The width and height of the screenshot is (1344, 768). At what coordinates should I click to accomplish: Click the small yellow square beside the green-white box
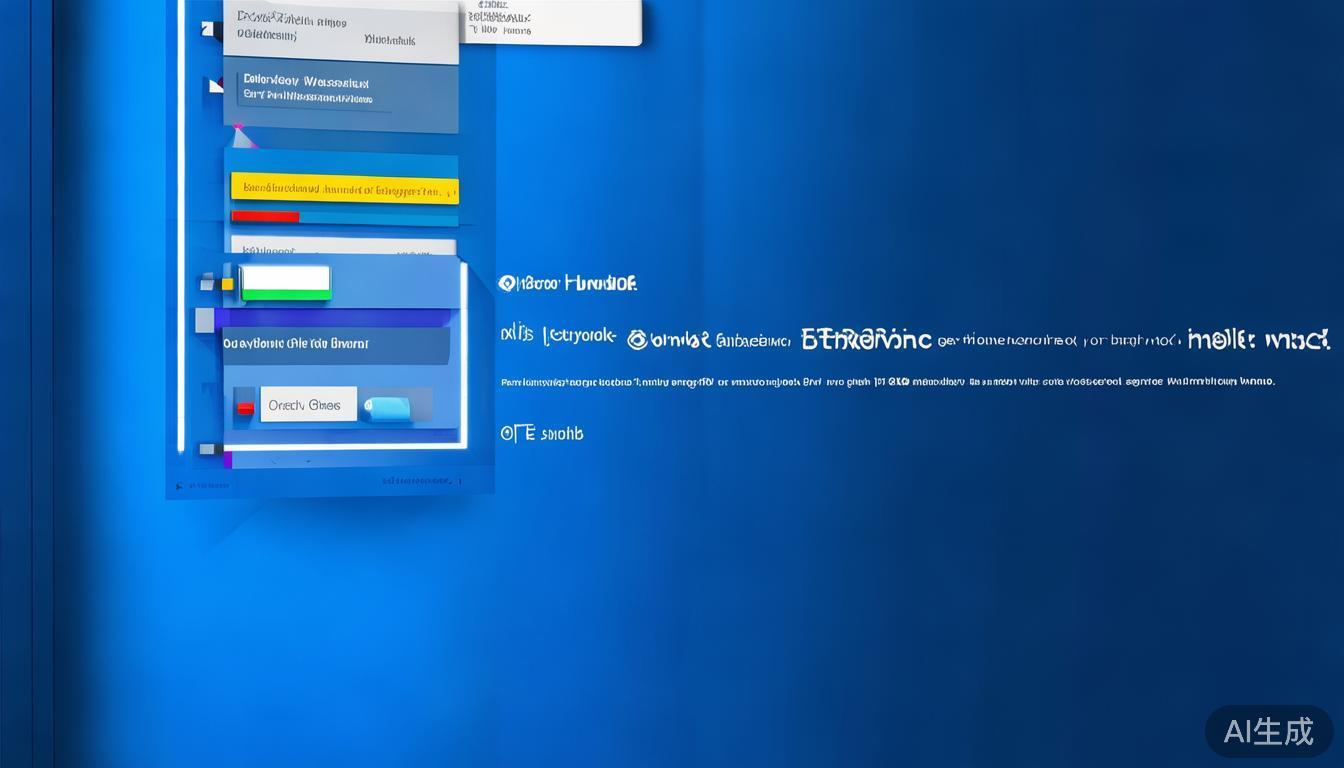227,284
